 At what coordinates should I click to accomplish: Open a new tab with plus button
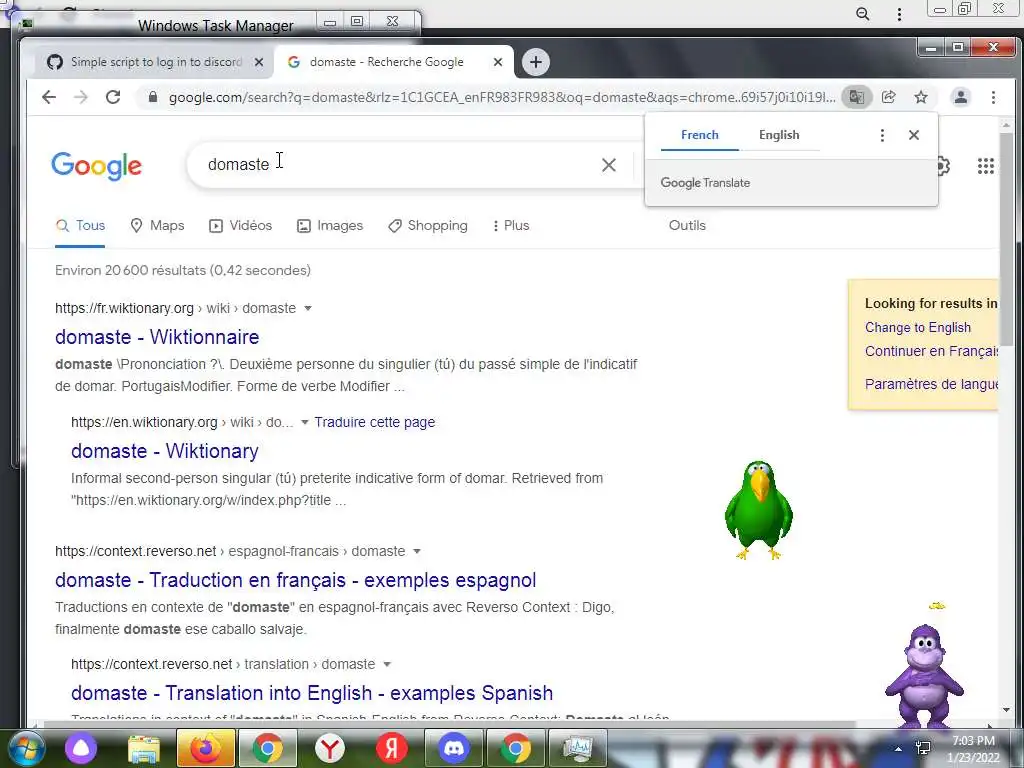[536, 62]
